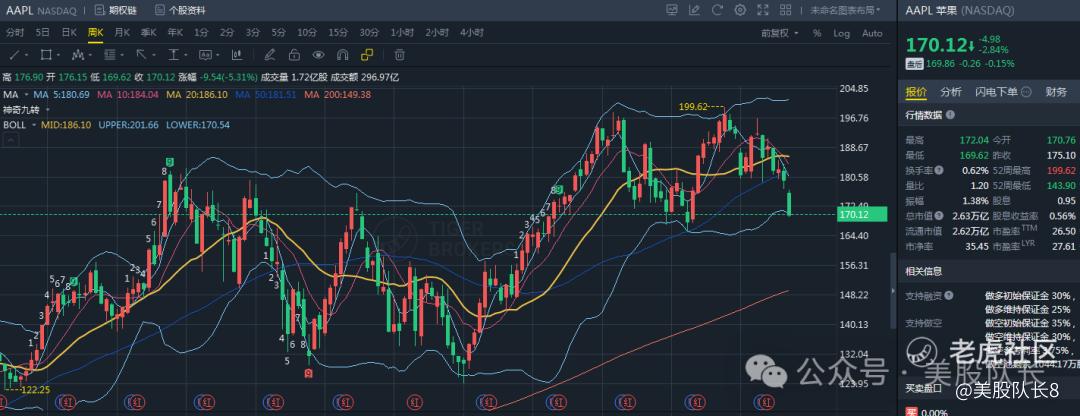Open the 未命名图表布局 layout dropdown
The height and width of the screenshot is (416, 1080).
pos(845,10)
